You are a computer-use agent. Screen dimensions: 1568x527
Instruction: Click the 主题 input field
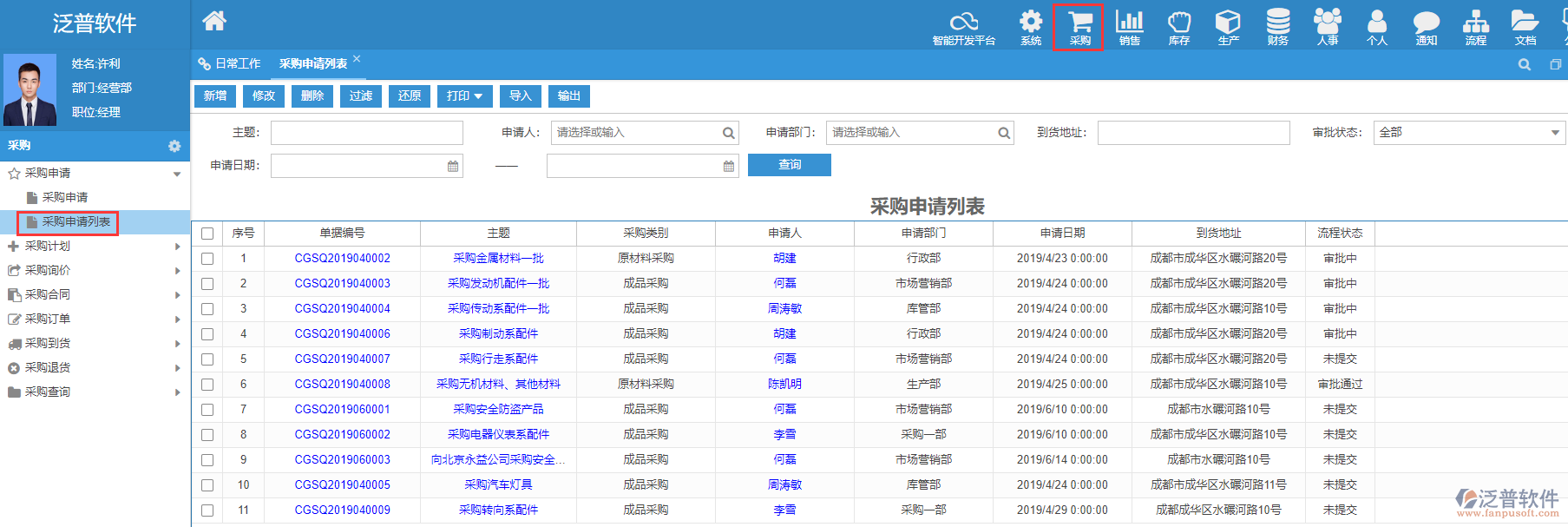pyautogui.click(x=366, y=133)
